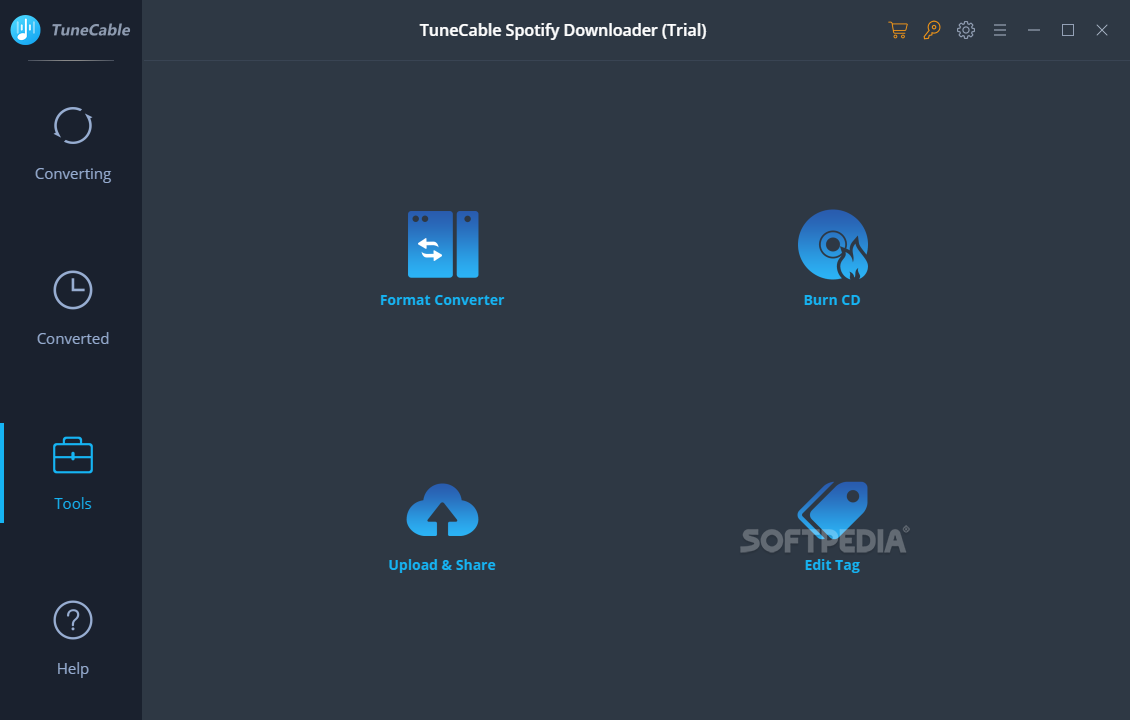Screen dimensions: 1130x720
Task: Switch to the Converting tab label
Action: tap(73, 174)
